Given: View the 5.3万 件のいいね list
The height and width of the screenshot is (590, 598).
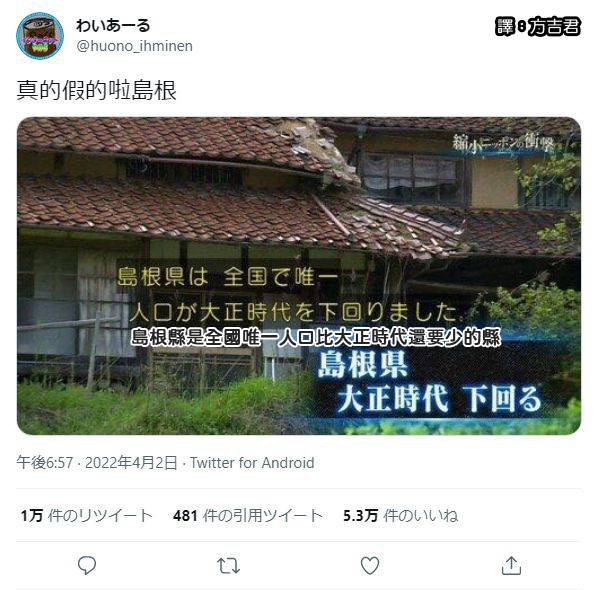Looking at the screenshot, I should pyautogui.click(x=400, y=515).
